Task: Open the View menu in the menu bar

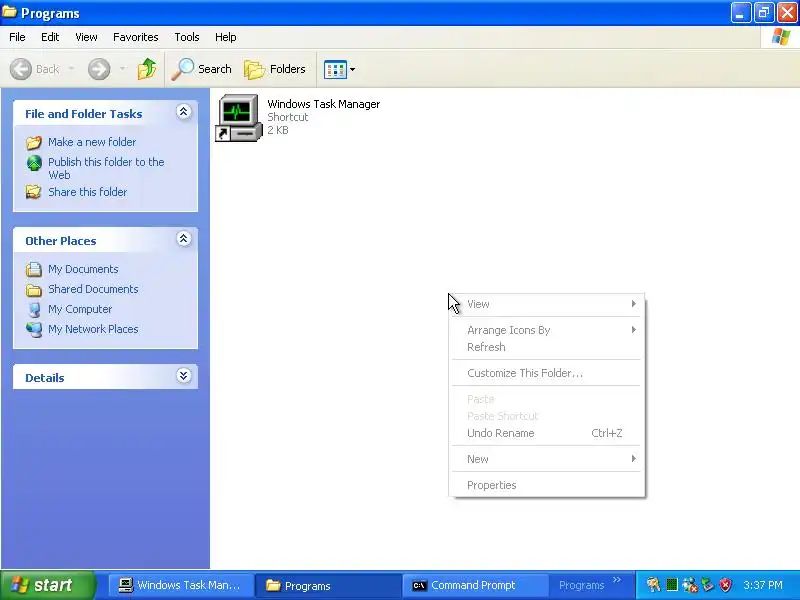Action: click(86, 37)
